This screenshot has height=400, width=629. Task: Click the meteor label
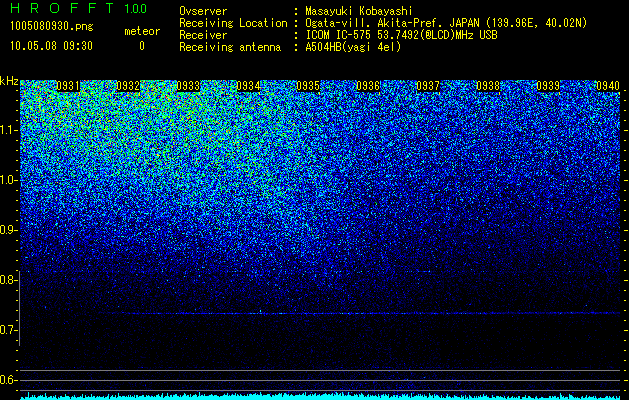coord(142,31)
